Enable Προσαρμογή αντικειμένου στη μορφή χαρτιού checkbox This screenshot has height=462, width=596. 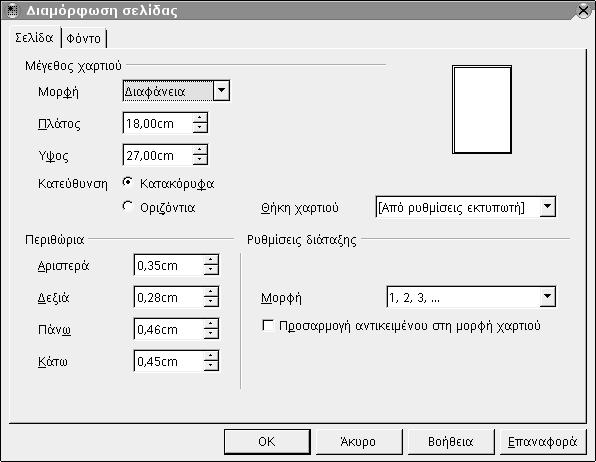point(268,326)
